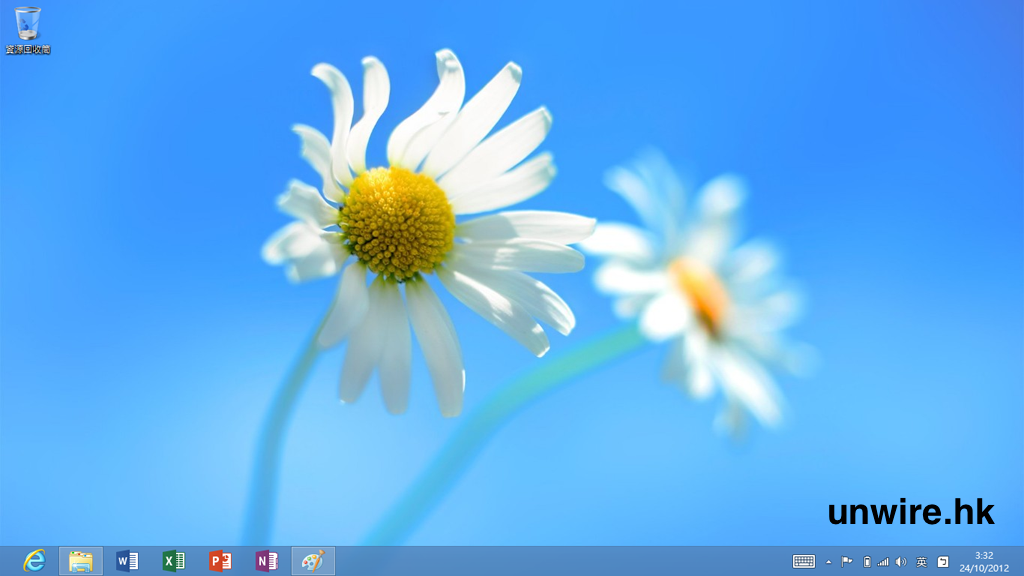Launch Excel from the taskbar
This screenshot has width=1024, height=576.
coord(174,561)
